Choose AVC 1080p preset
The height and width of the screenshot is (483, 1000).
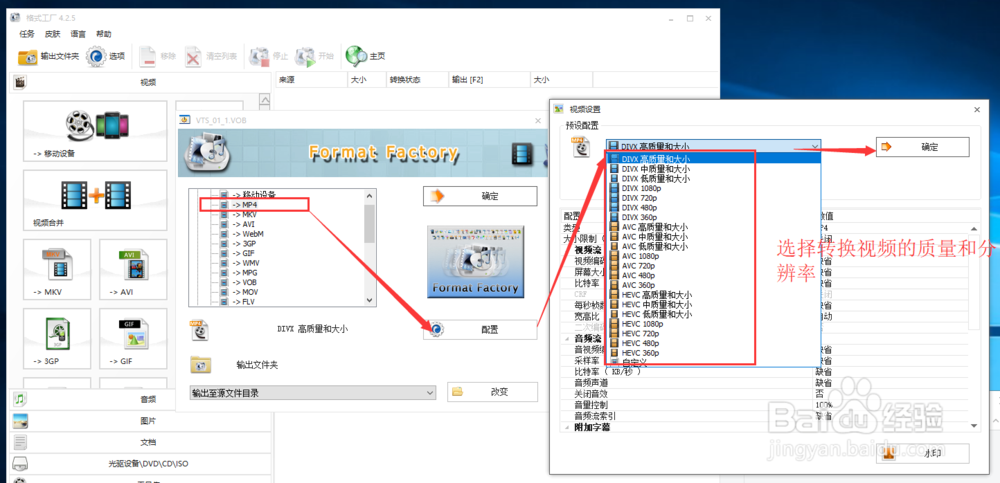tap(713, 256)
